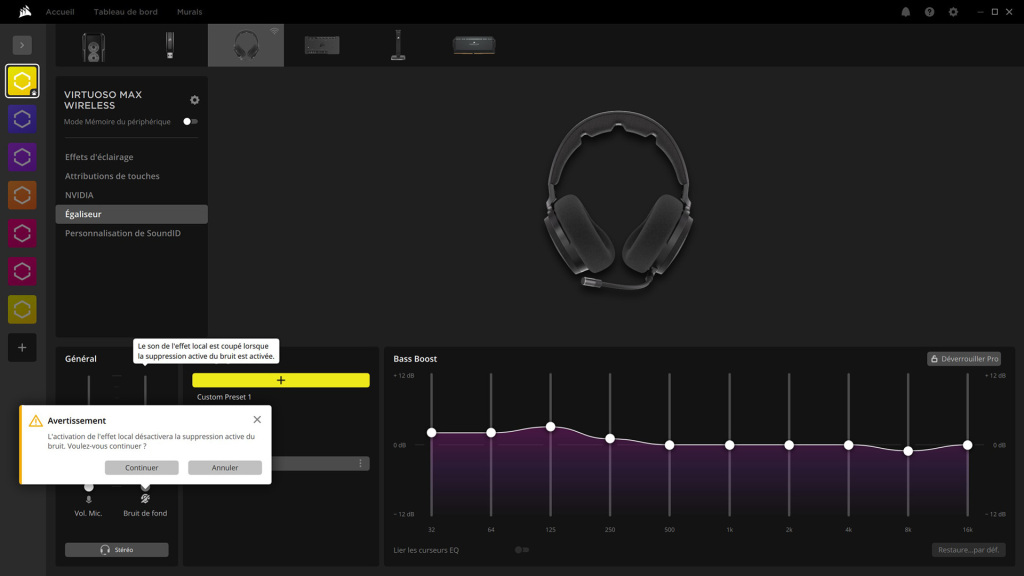Open Virtuoso Max Wireless device settings gear
The width and height of the screenshot is (1024, 576).
tap(195, 100)
